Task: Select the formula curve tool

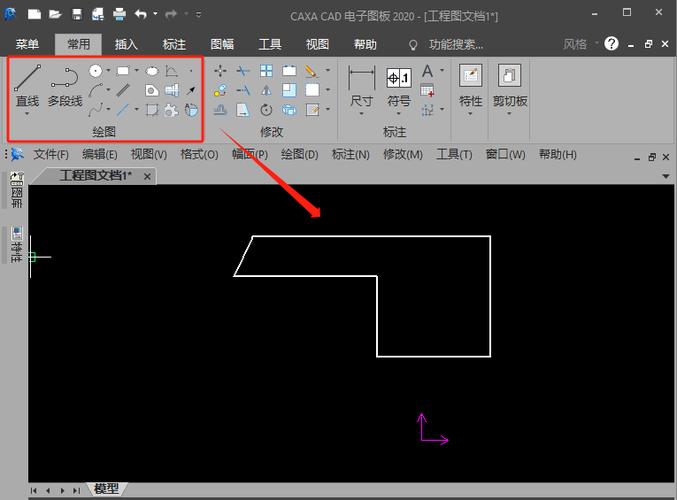Action: click(x=171, y=71)
